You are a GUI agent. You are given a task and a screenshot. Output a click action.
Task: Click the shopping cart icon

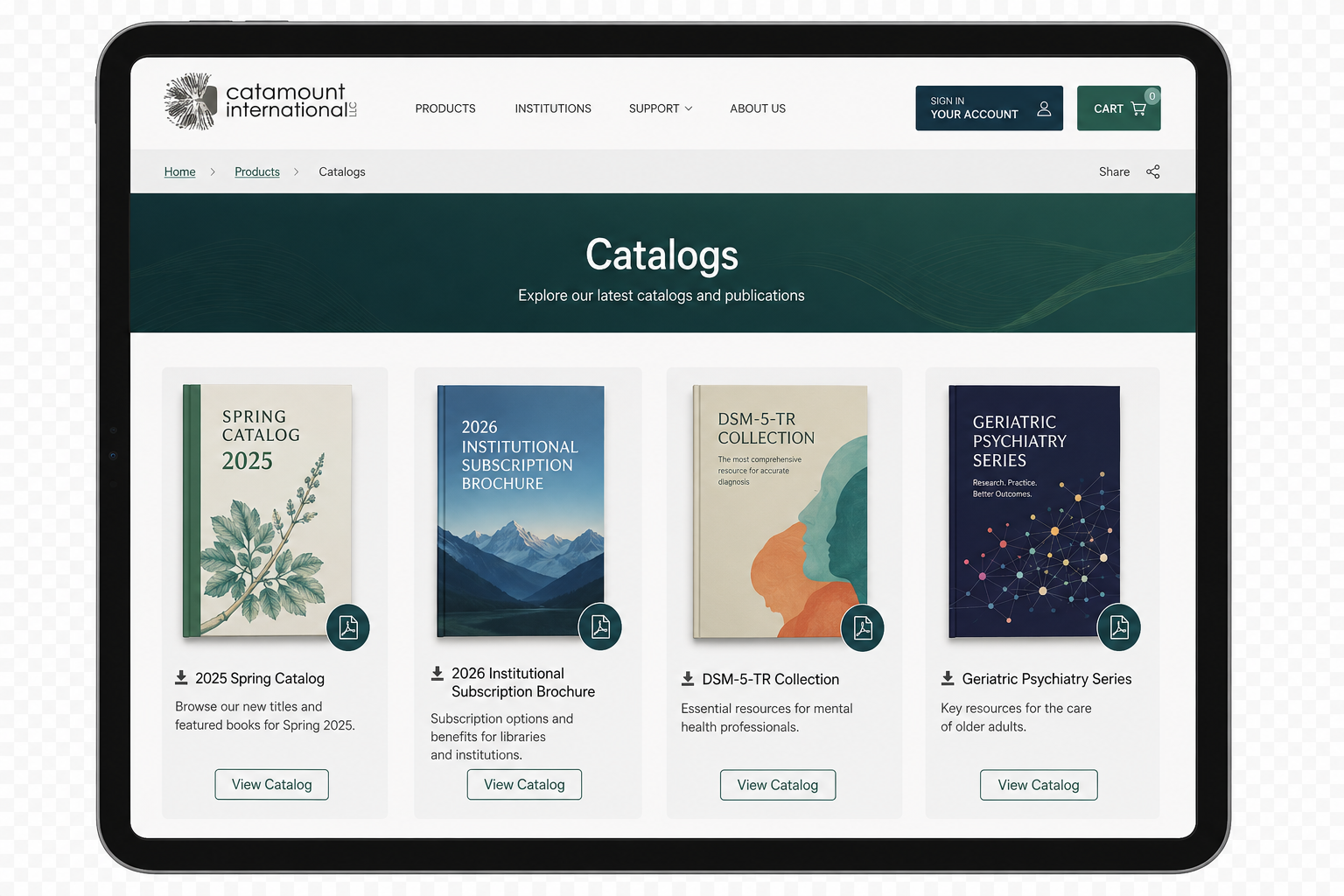(1138, 108)
